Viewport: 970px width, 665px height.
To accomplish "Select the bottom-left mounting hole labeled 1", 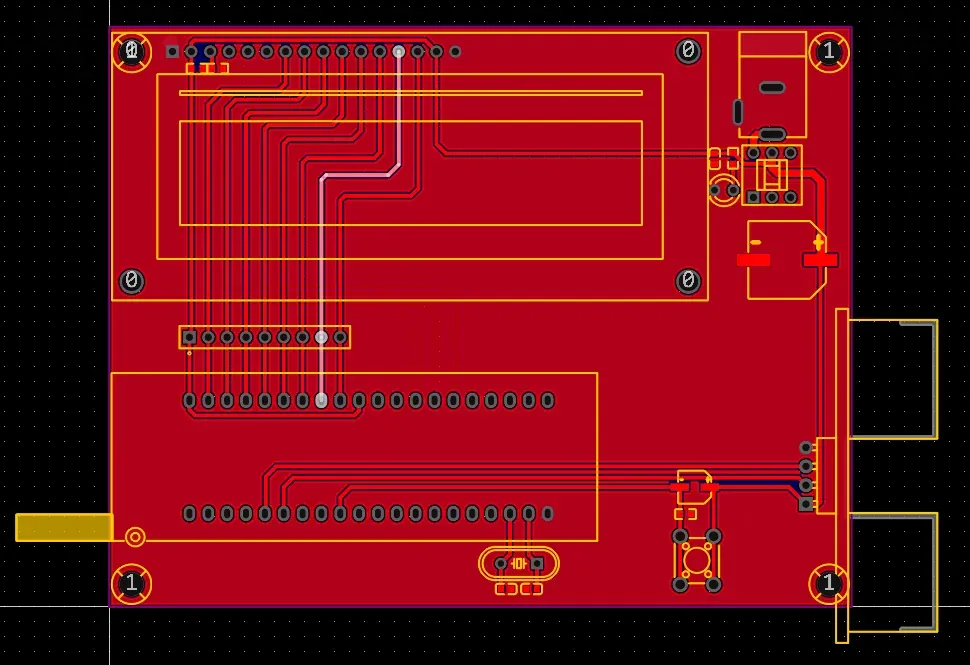I will (x=131, y=583).
